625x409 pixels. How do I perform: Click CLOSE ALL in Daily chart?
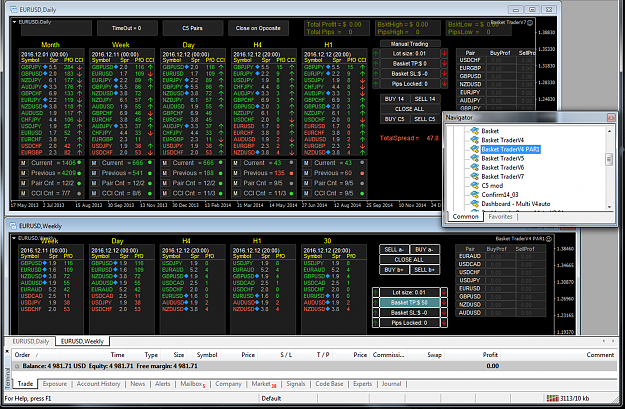(409, 109)
